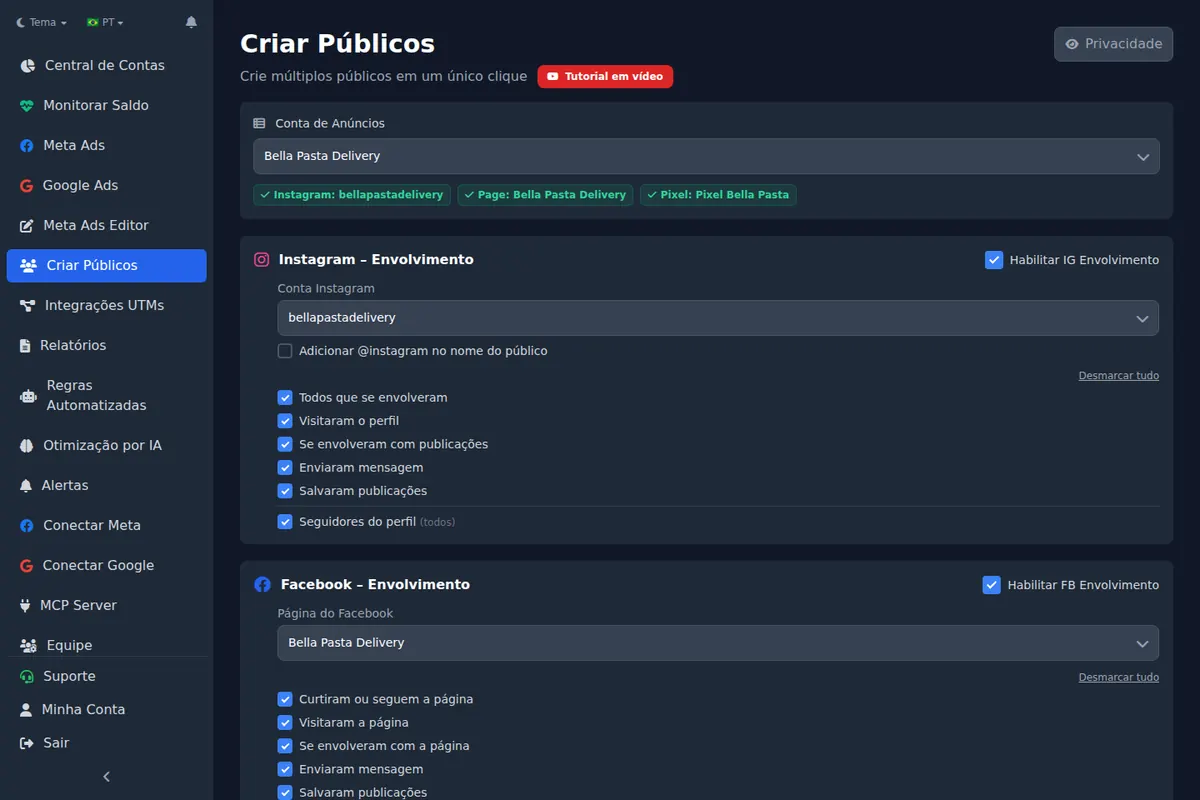Click the Facebook icon beside Meta Ads
Viewport: 1200px width, 800px height.
27,145
